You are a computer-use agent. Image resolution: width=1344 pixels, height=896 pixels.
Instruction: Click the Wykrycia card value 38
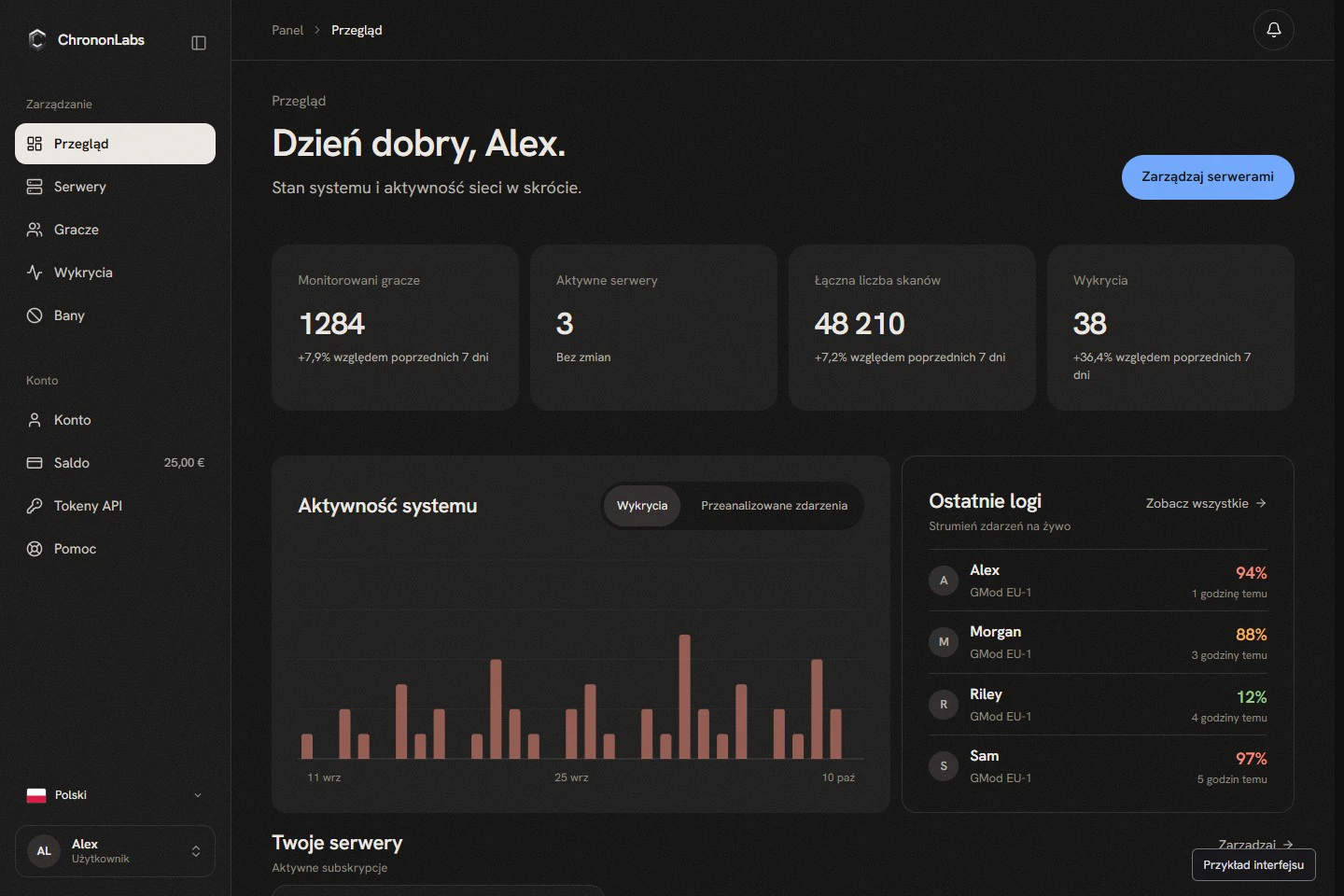click(x=1090, y=324)
